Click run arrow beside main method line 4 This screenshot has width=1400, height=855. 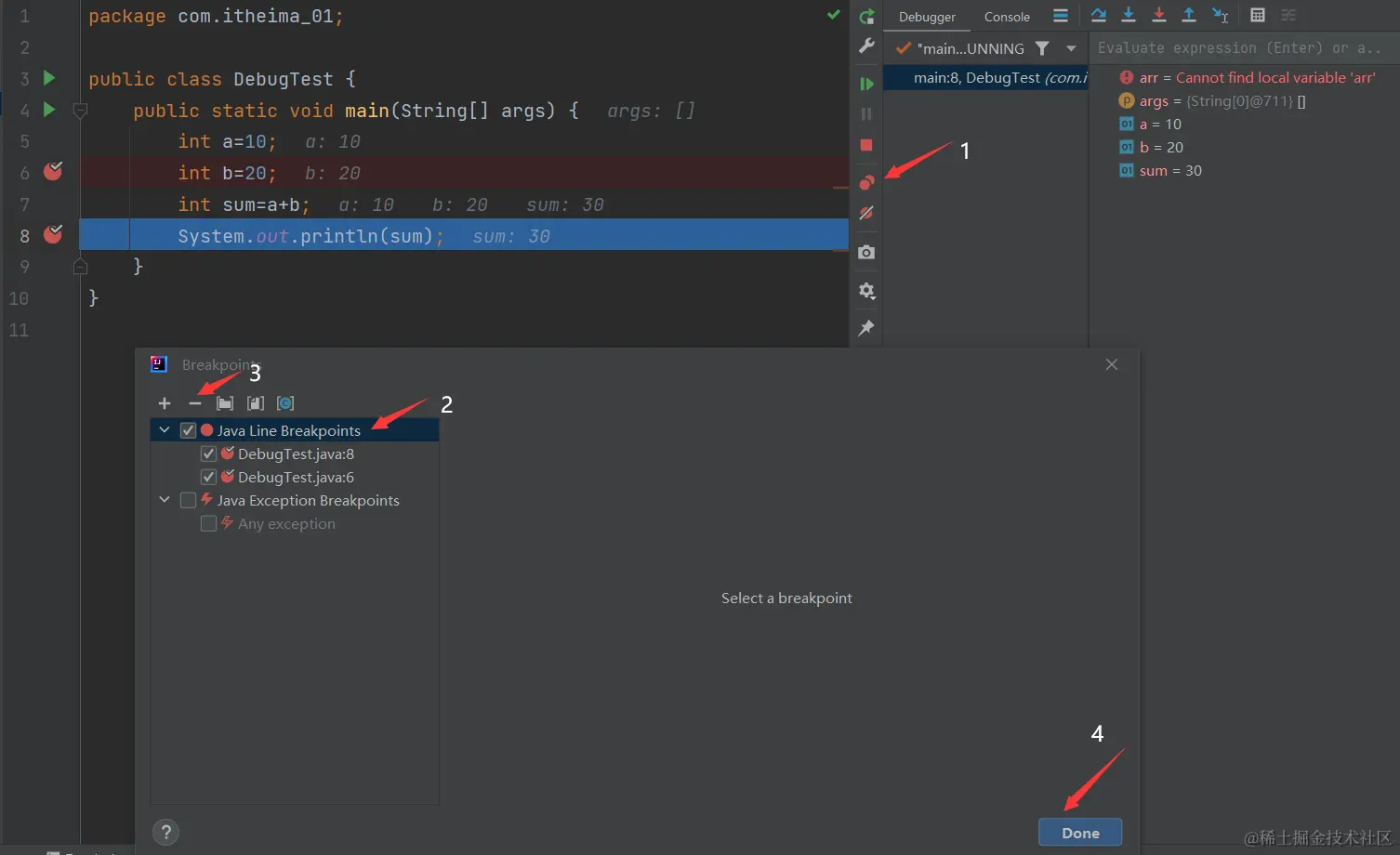(49, 110)
